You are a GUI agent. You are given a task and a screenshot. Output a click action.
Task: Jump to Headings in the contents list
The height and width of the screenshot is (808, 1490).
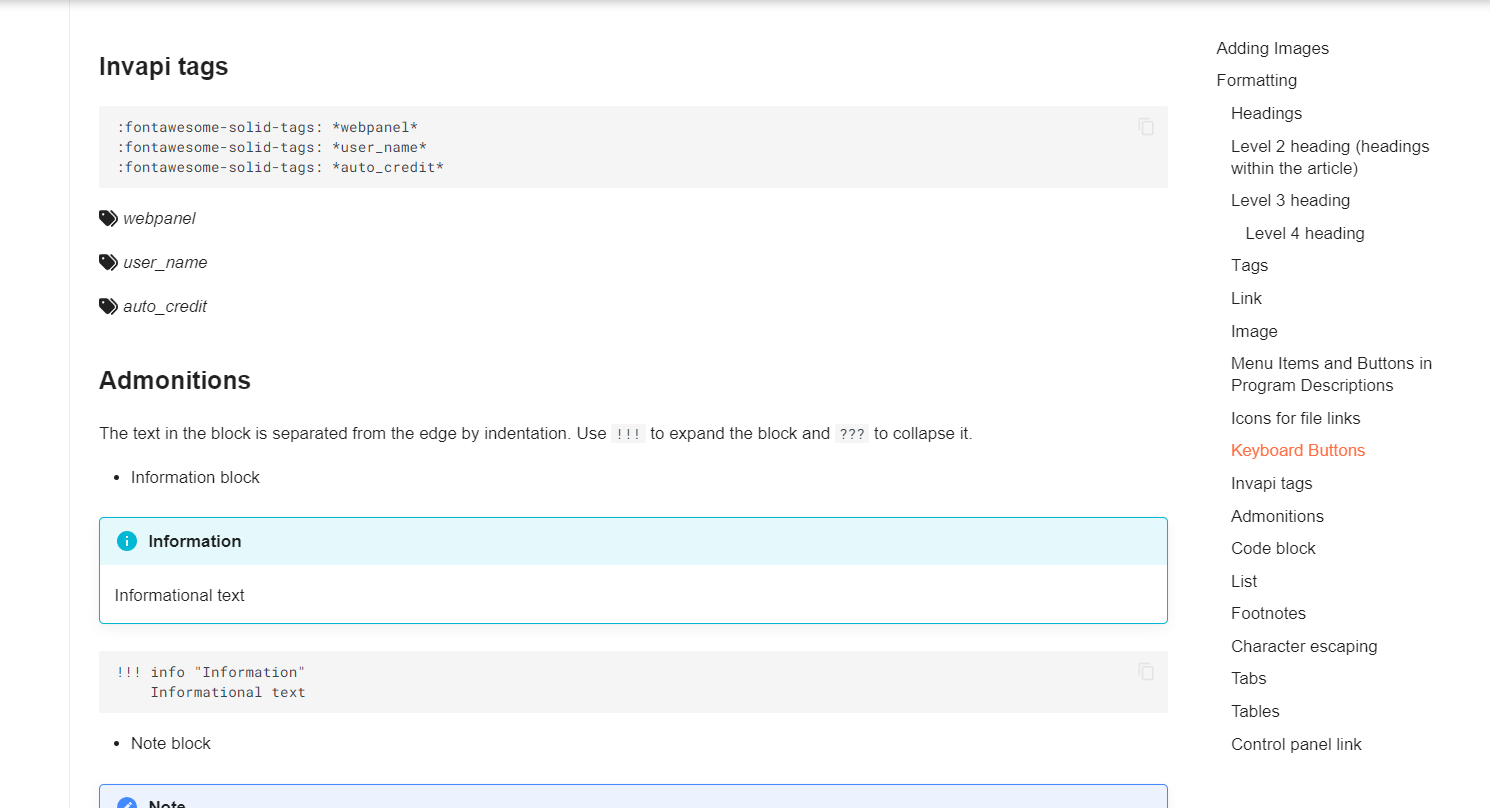pos(1266,113)
